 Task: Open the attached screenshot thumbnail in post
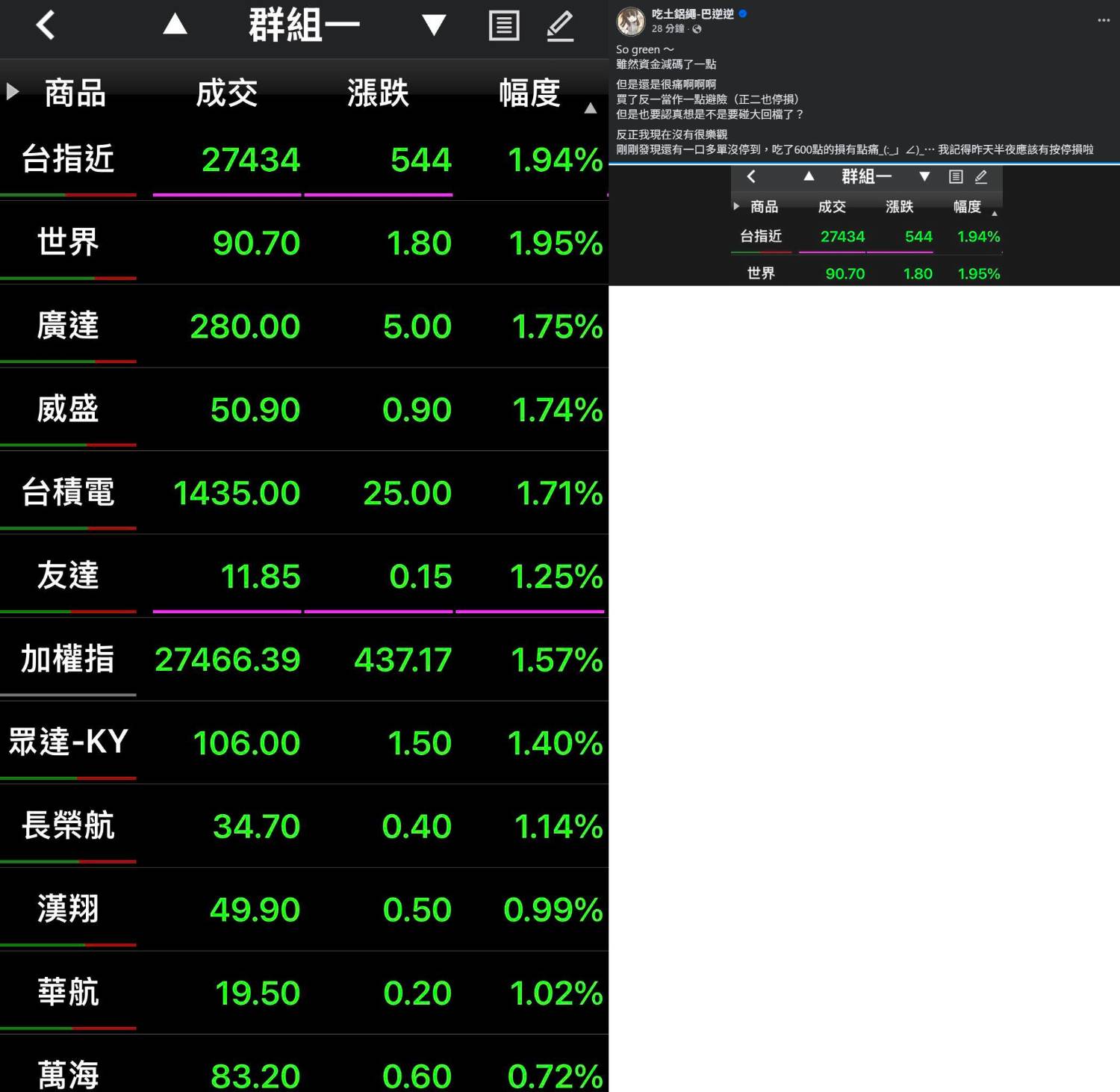click(865, 226)
